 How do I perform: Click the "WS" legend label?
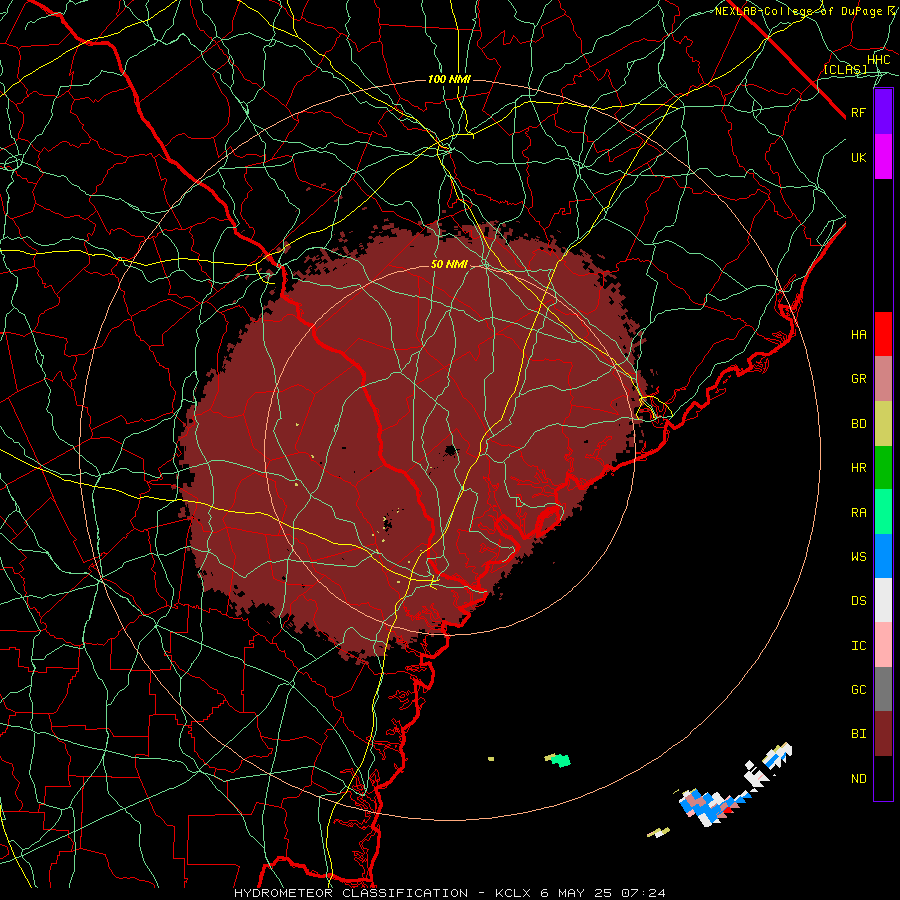[x=858, y=556]
